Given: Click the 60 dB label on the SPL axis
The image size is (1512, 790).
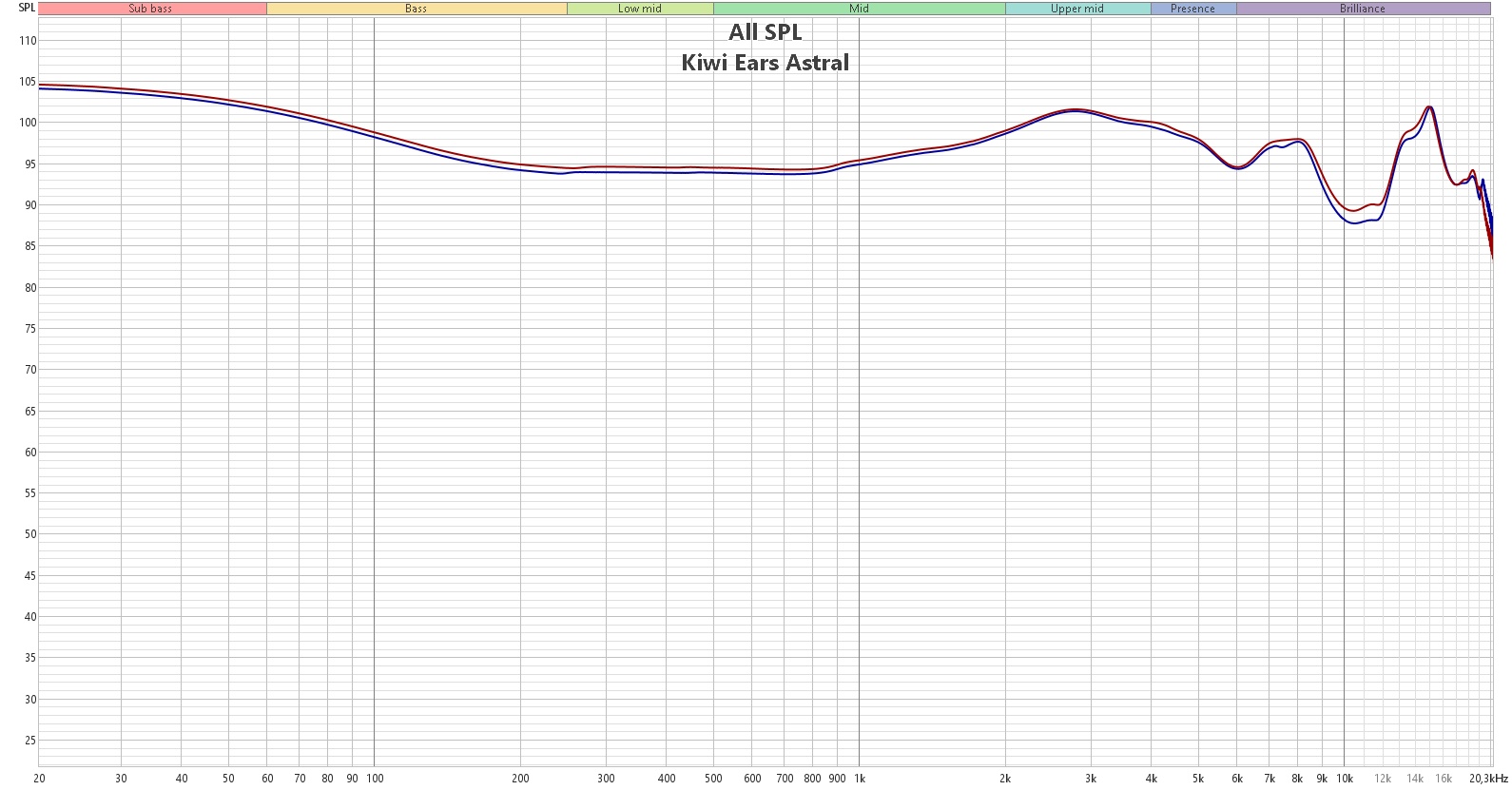Looking at the screenshot, I should (x=30, y=453).
